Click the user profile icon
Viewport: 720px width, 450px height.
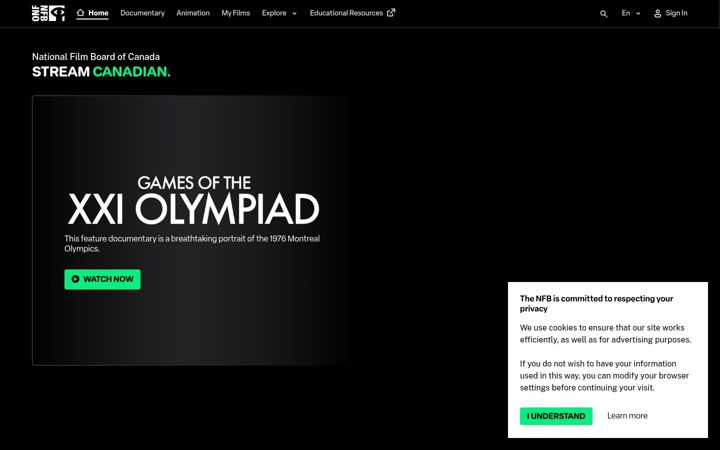coord(658,13)
